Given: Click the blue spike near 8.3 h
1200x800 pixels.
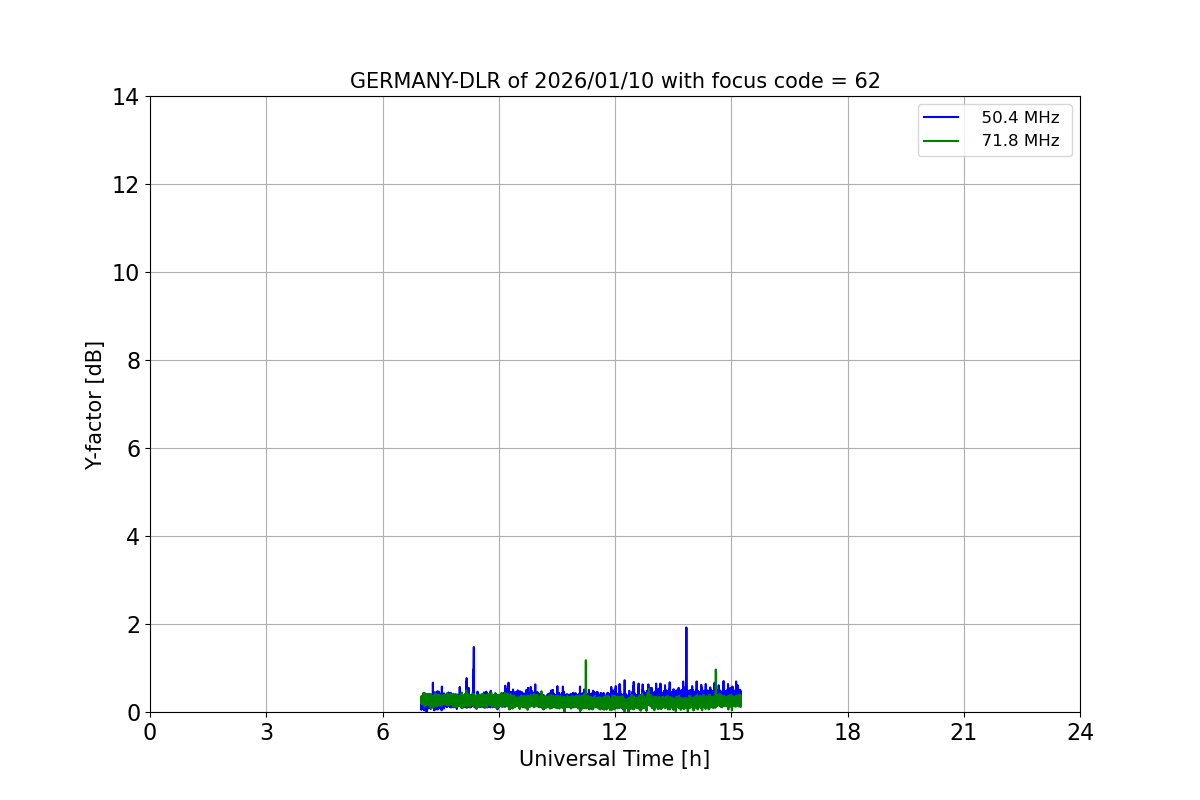Looking at the screenshot, I should pyautogui.click(x=473, y=668).
